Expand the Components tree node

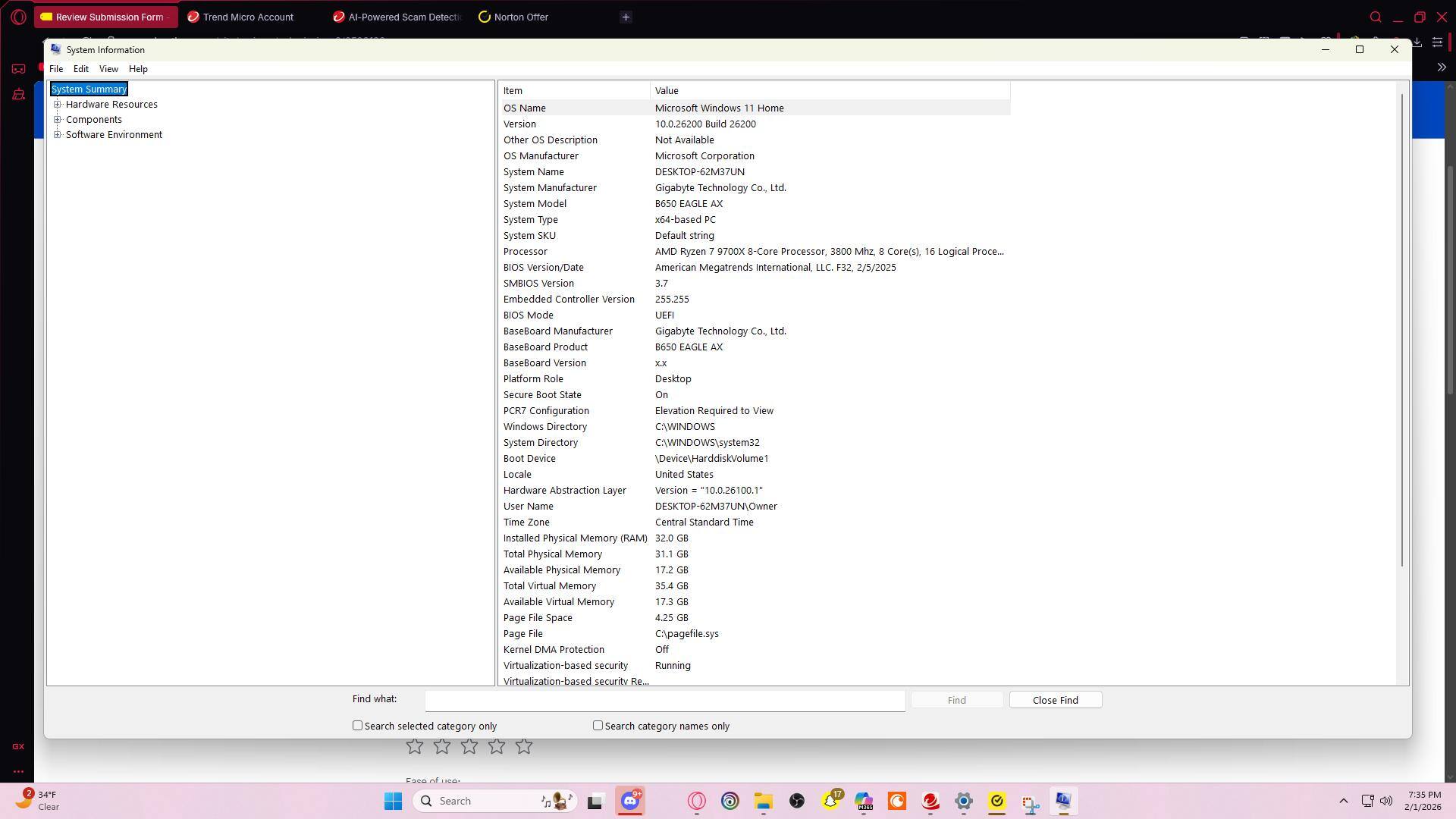(x=58, y=120)
